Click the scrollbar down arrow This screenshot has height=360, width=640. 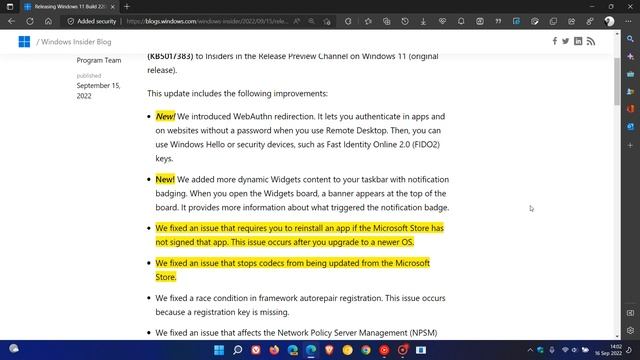(x=617, y=336)
